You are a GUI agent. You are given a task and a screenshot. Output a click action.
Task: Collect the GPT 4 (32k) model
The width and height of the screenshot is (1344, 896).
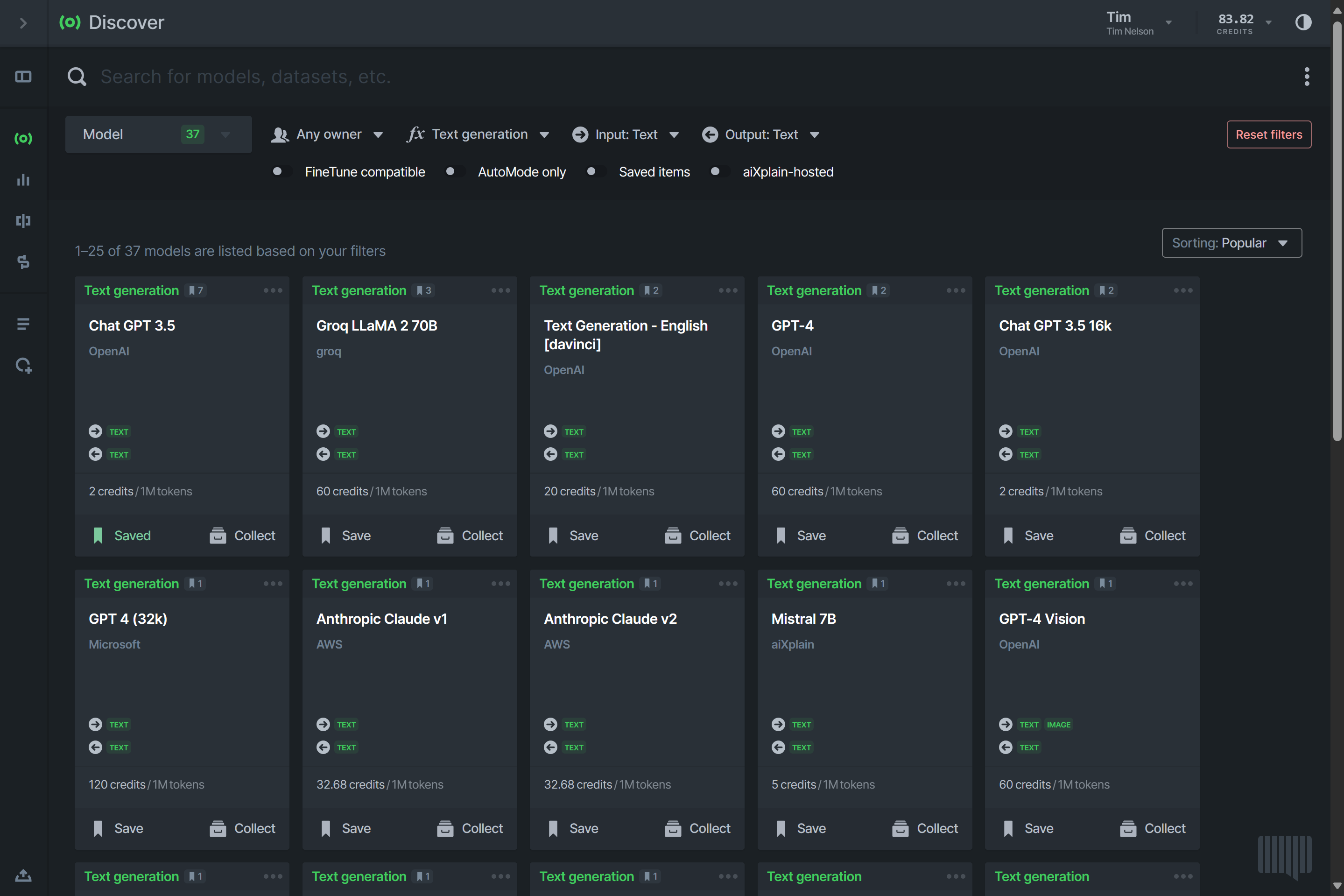pyautogui.click(x=242, y=828)
